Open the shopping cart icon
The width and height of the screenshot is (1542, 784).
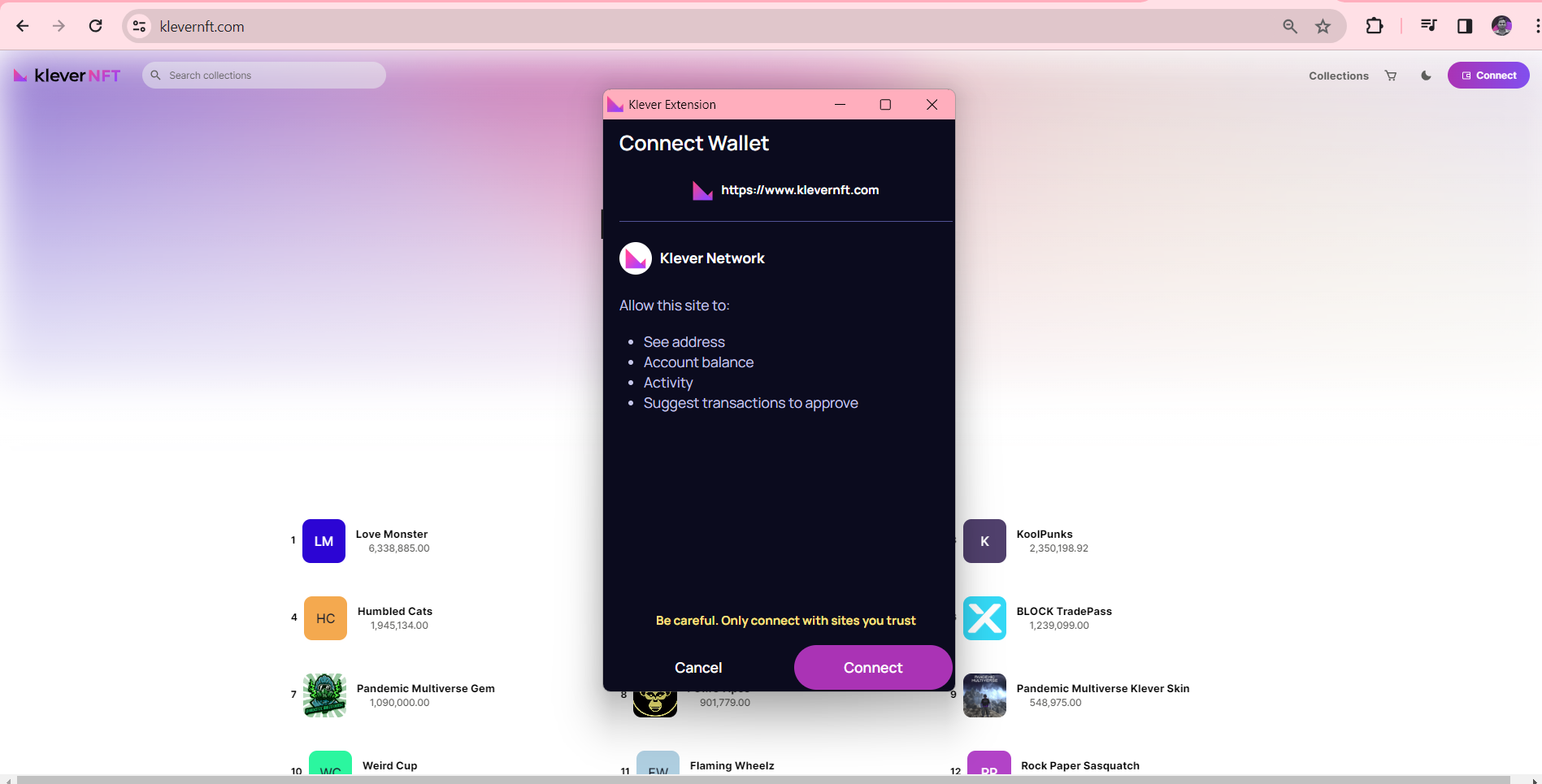point(1391,76)
